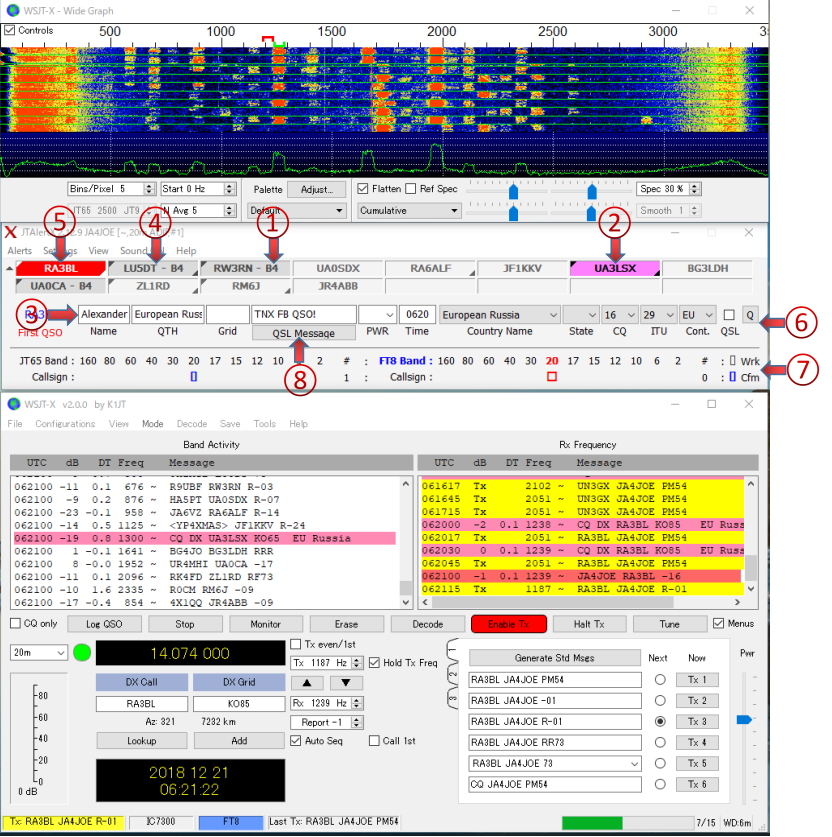Image resolution: width=832 pixels, height=837 pixels.
Task: Toggle the Controls checkbox in Wide Graph
Action: click(x=10, y=30)
